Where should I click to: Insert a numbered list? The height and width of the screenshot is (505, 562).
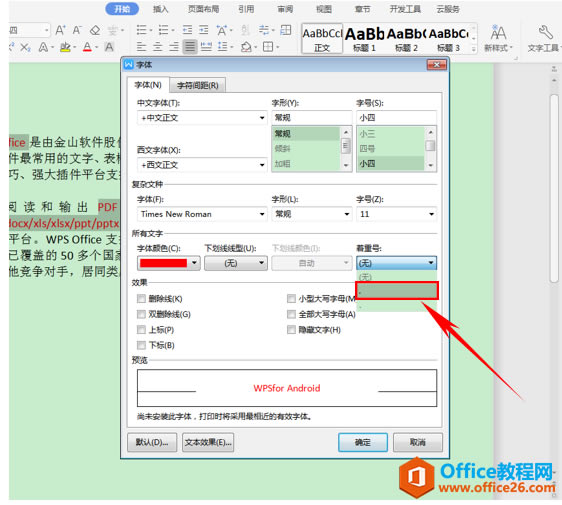[x=163, y=30]
